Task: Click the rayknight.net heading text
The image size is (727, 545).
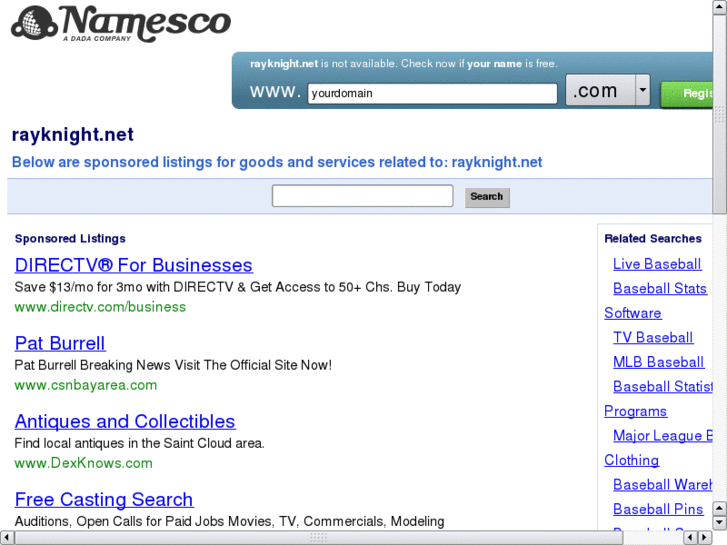Action: click(73, 135)
